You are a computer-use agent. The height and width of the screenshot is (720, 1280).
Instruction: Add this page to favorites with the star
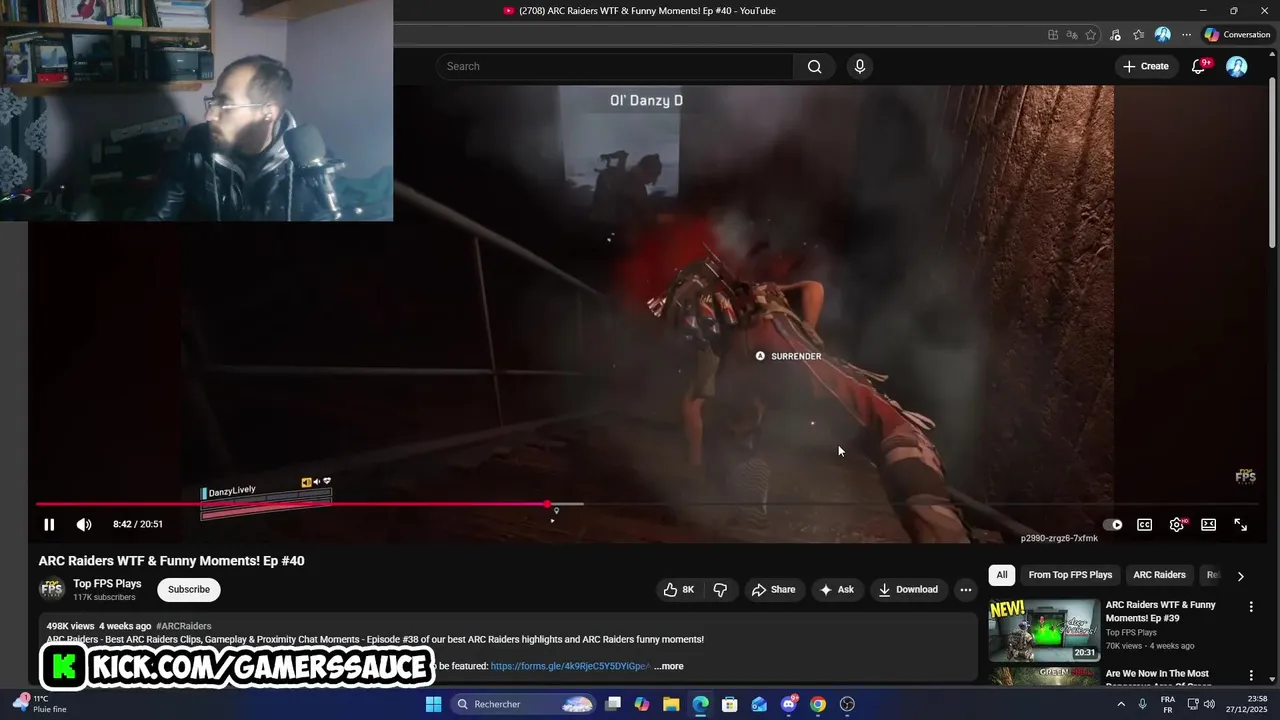[x=1090, y=35]
